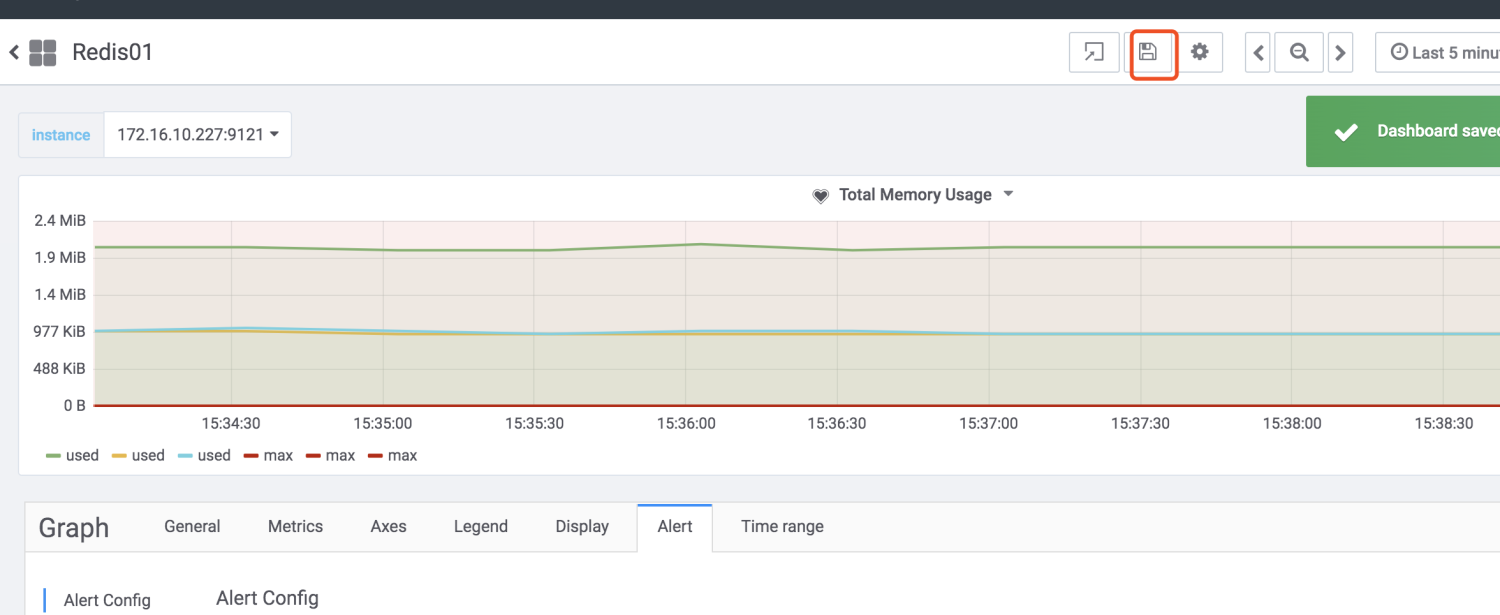The width and height of the screenshot is (1500, 615).
Task: Click the Redis01 dashboard grid icon
Action: [43, 52]
